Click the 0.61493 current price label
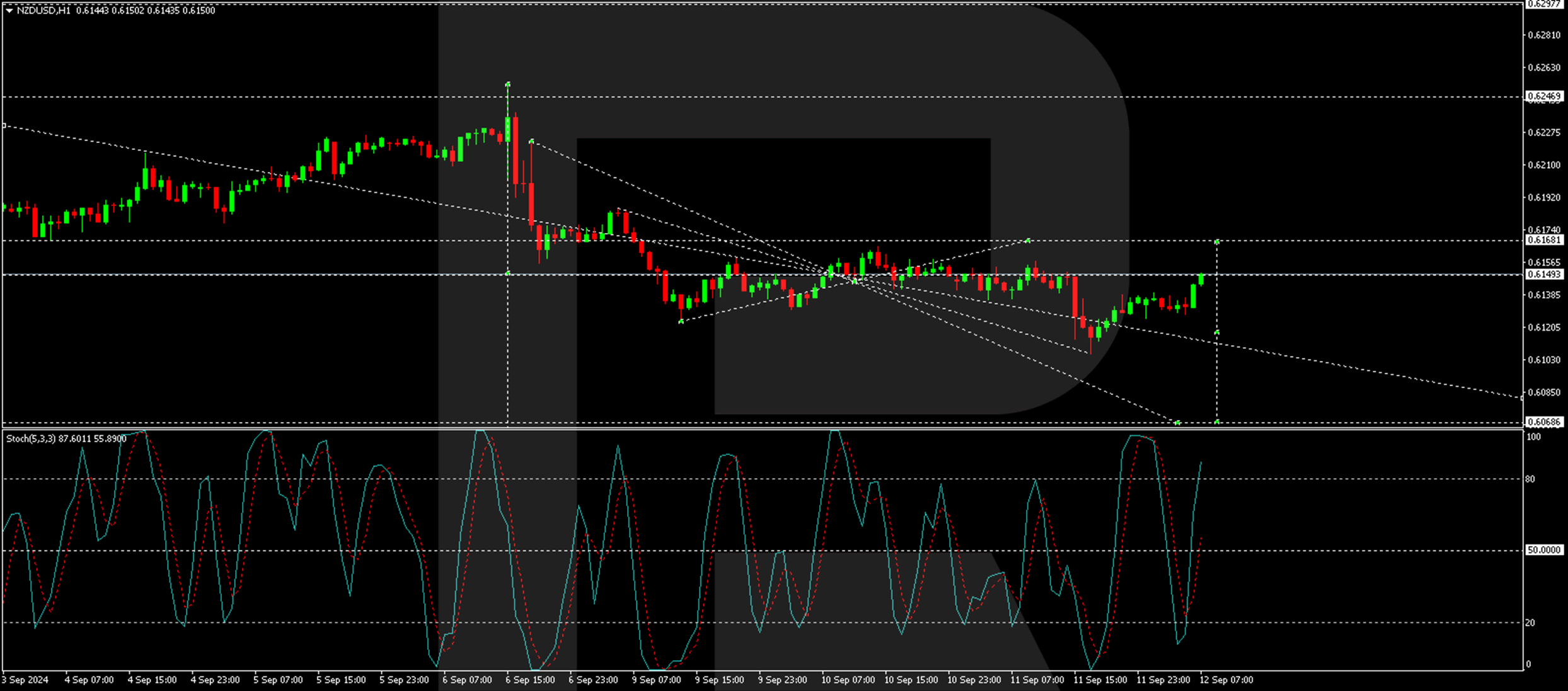 pyautogui.click(x=1544, y=275)
